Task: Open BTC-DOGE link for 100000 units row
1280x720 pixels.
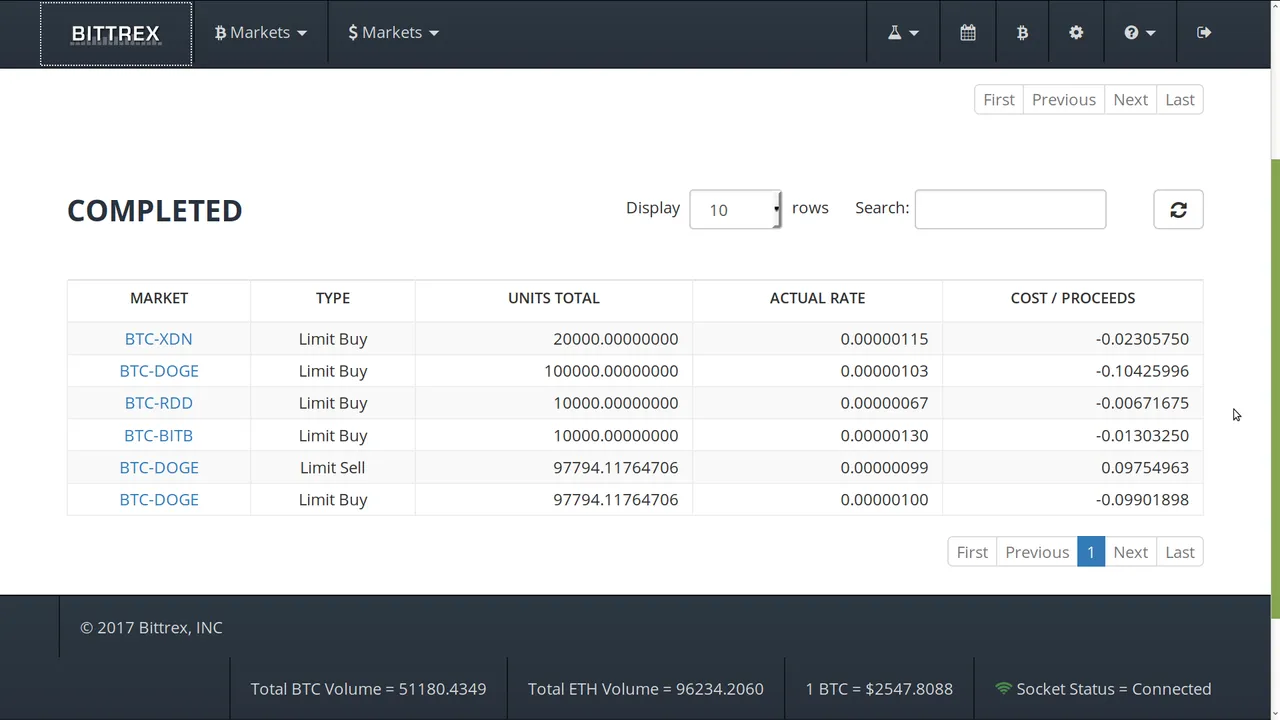Action: point(159,371)
